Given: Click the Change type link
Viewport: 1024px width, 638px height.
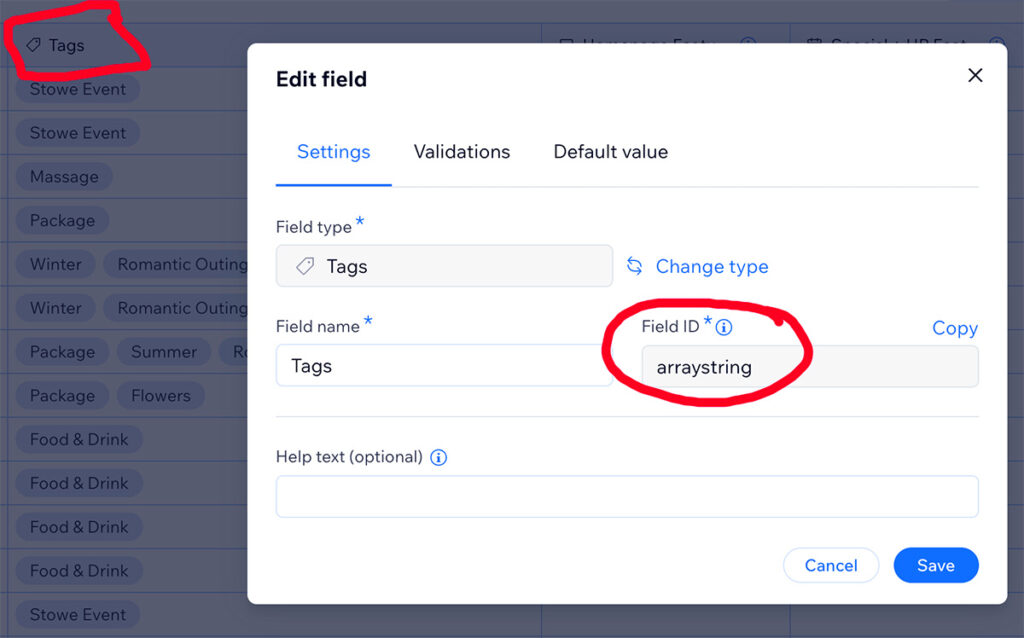Looking at the screenshot, I should pos(712,266).
